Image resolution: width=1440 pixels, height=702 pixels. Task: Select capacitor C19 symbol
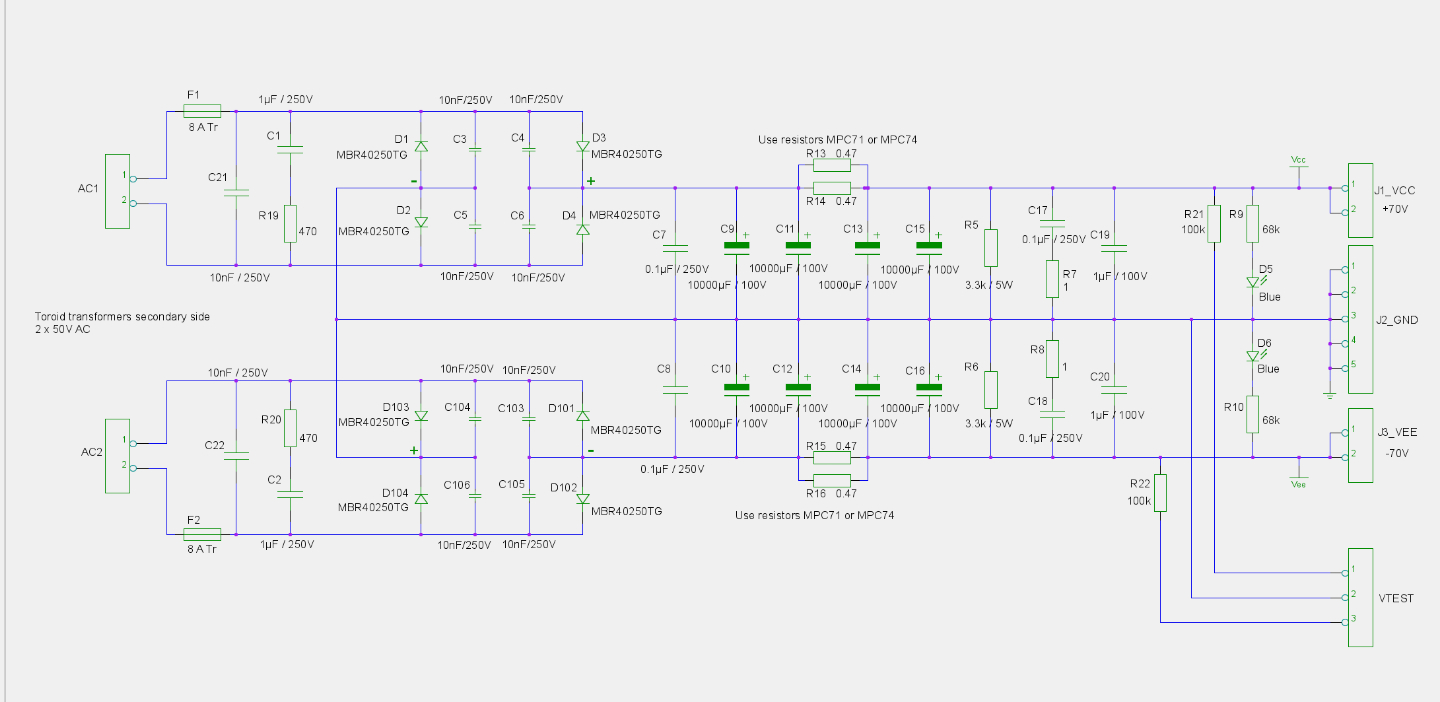1114,247
